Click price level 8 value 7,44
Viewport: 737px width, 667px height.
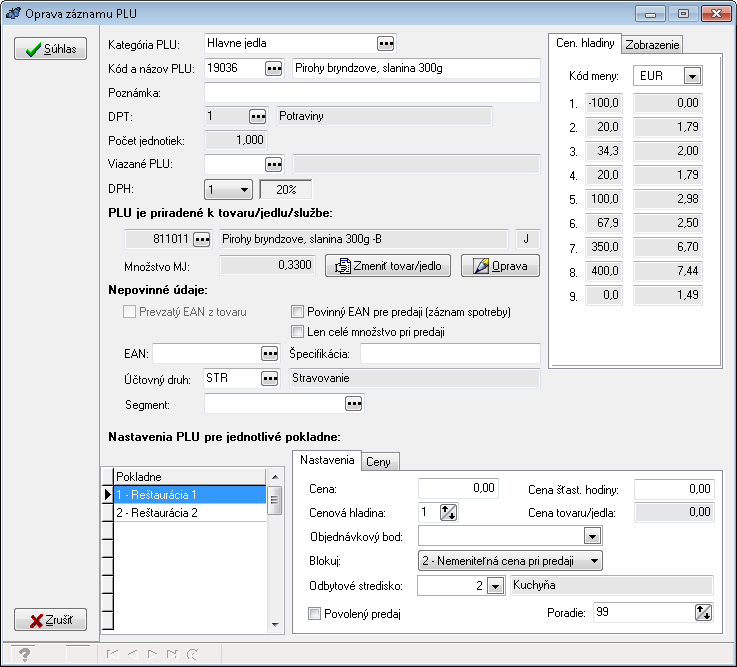click(x=667, y=271)
